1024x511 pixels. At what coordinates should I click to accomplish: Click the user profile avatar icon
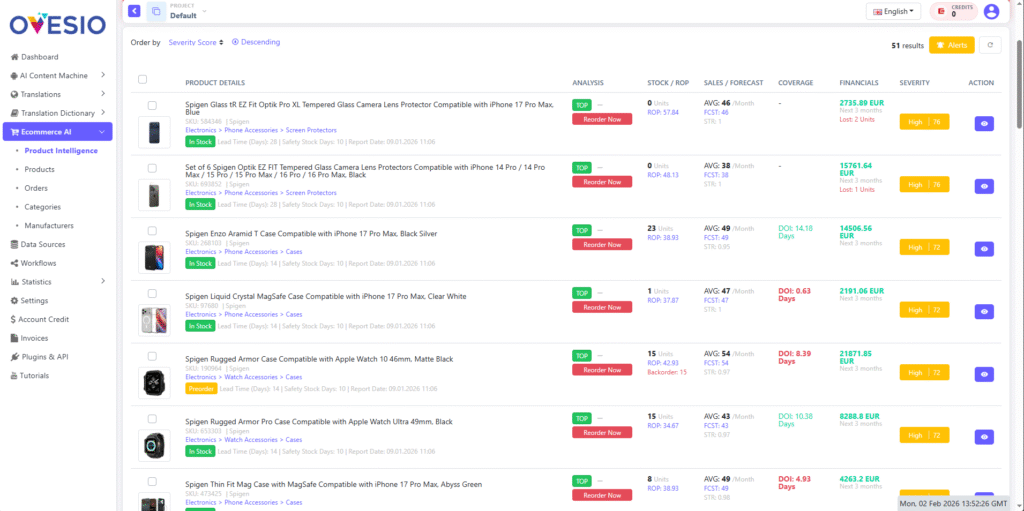point(991,12)
